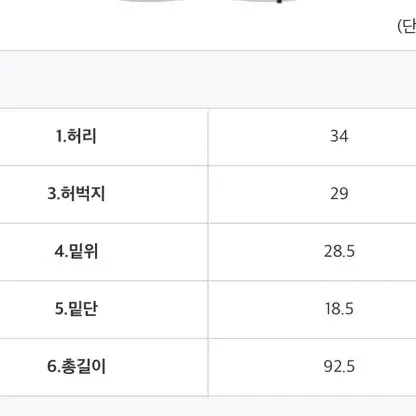The width and height of the screenshot is (416, 416).
Task: Click the 5.밑단 row label
Action: (76, 309)
